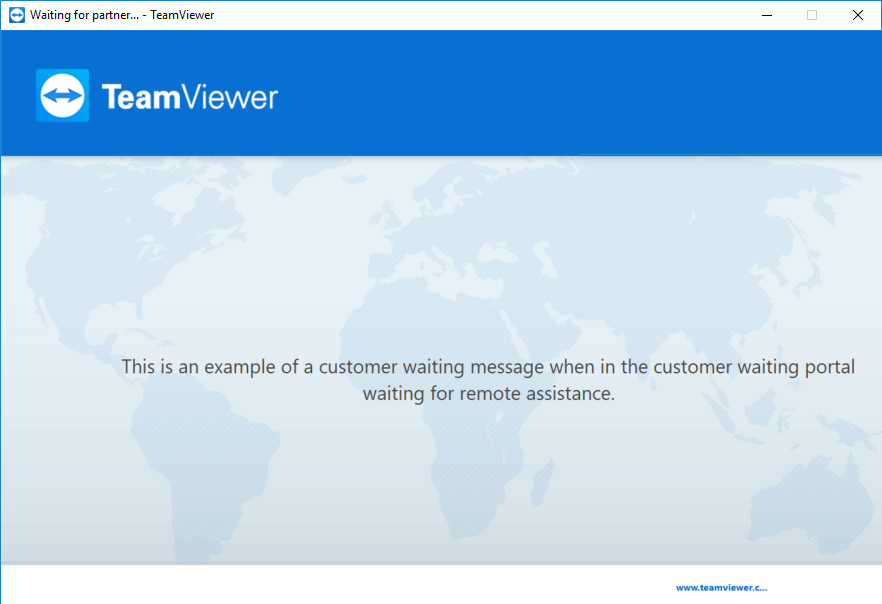Click the truncated teamviewer web address

coord(722,587)
